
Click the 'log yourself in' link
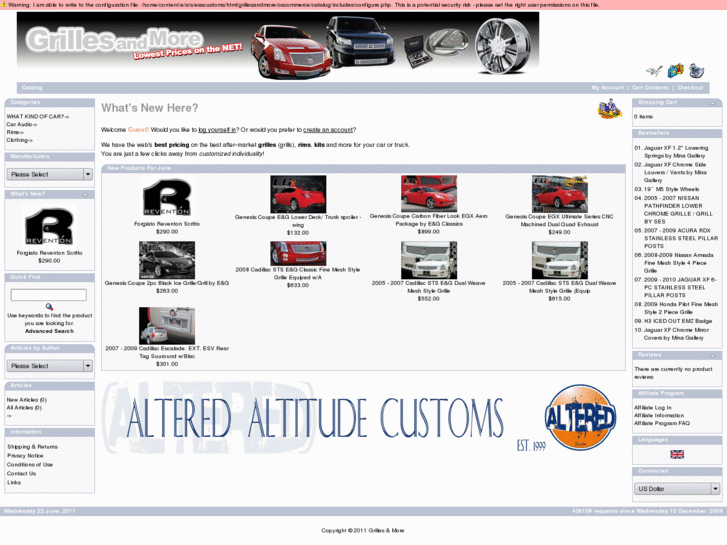coord(217,130)
